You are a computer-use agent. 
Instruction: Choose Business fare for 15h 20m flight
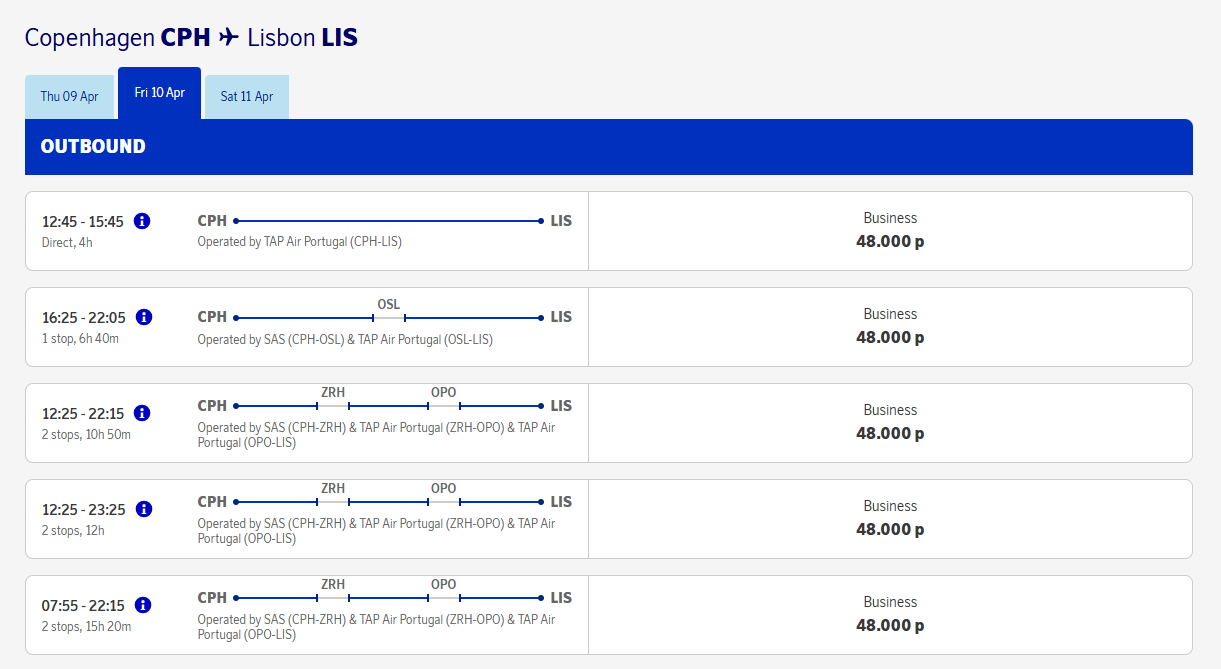pyautogui.click(x=890, y=615)
